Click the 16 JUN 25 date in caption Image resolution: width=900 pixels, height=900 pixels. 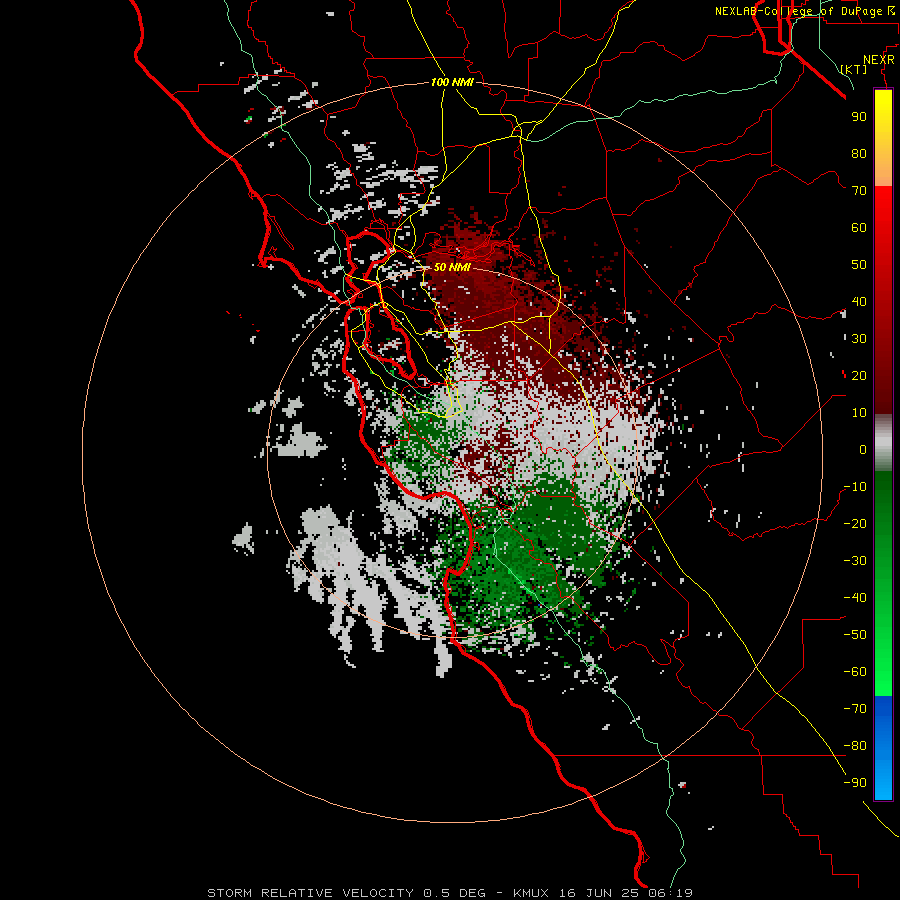pyautogui.click(x=599, y=893)
